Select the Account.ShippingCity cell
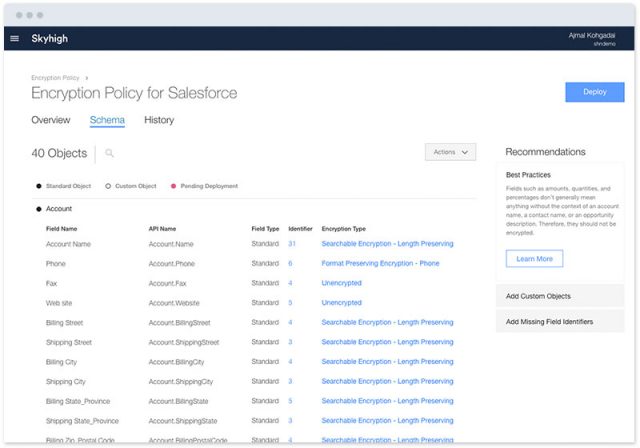The image size is (640, 448). [x=181, y=381]
